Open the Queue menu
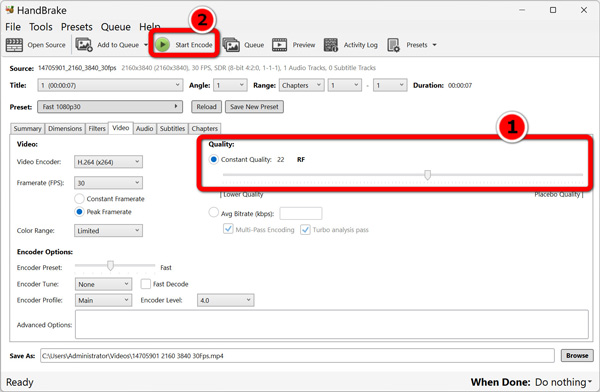Viewport: 600px width, 392px height. coord(116,27)
